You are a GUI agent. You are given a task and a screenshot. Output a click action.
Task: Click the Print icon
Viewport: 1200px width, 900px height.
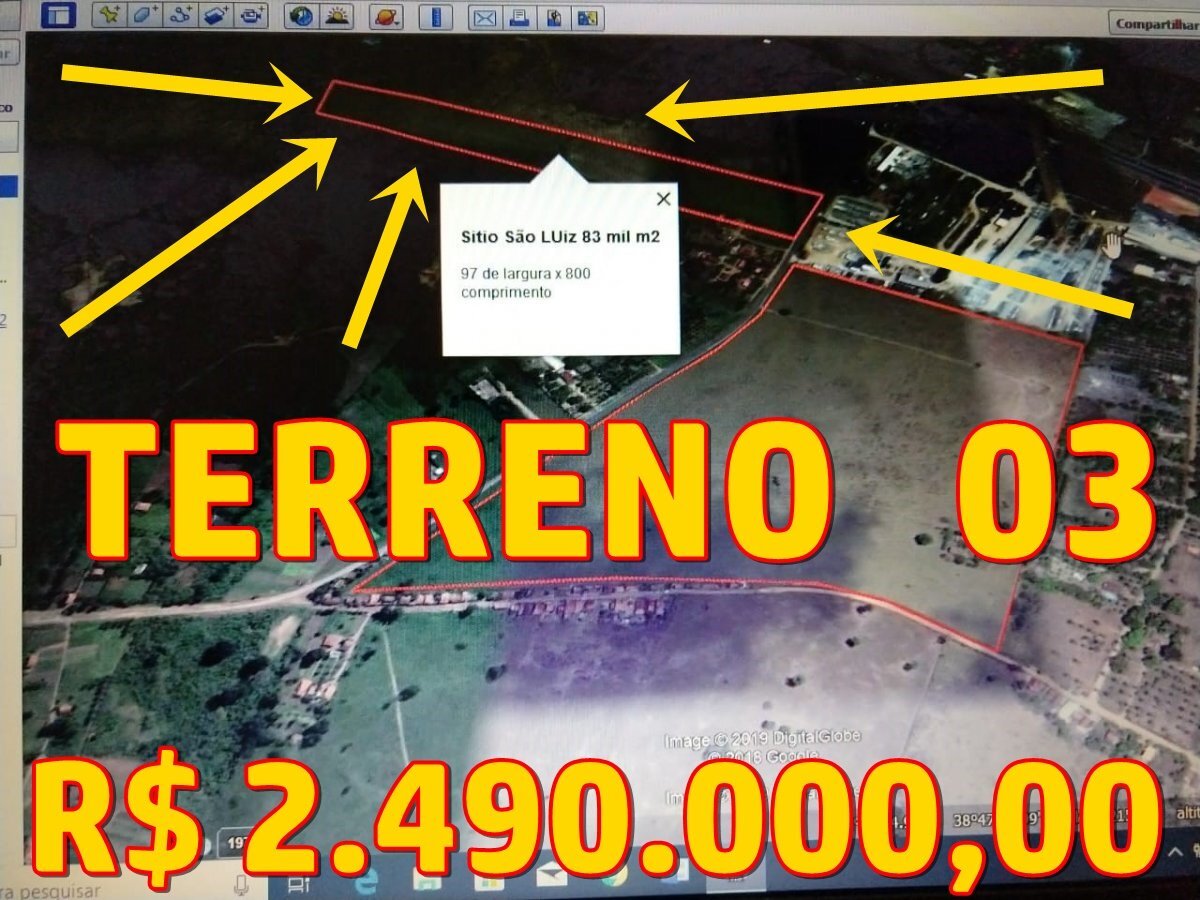tap(519, 17)
